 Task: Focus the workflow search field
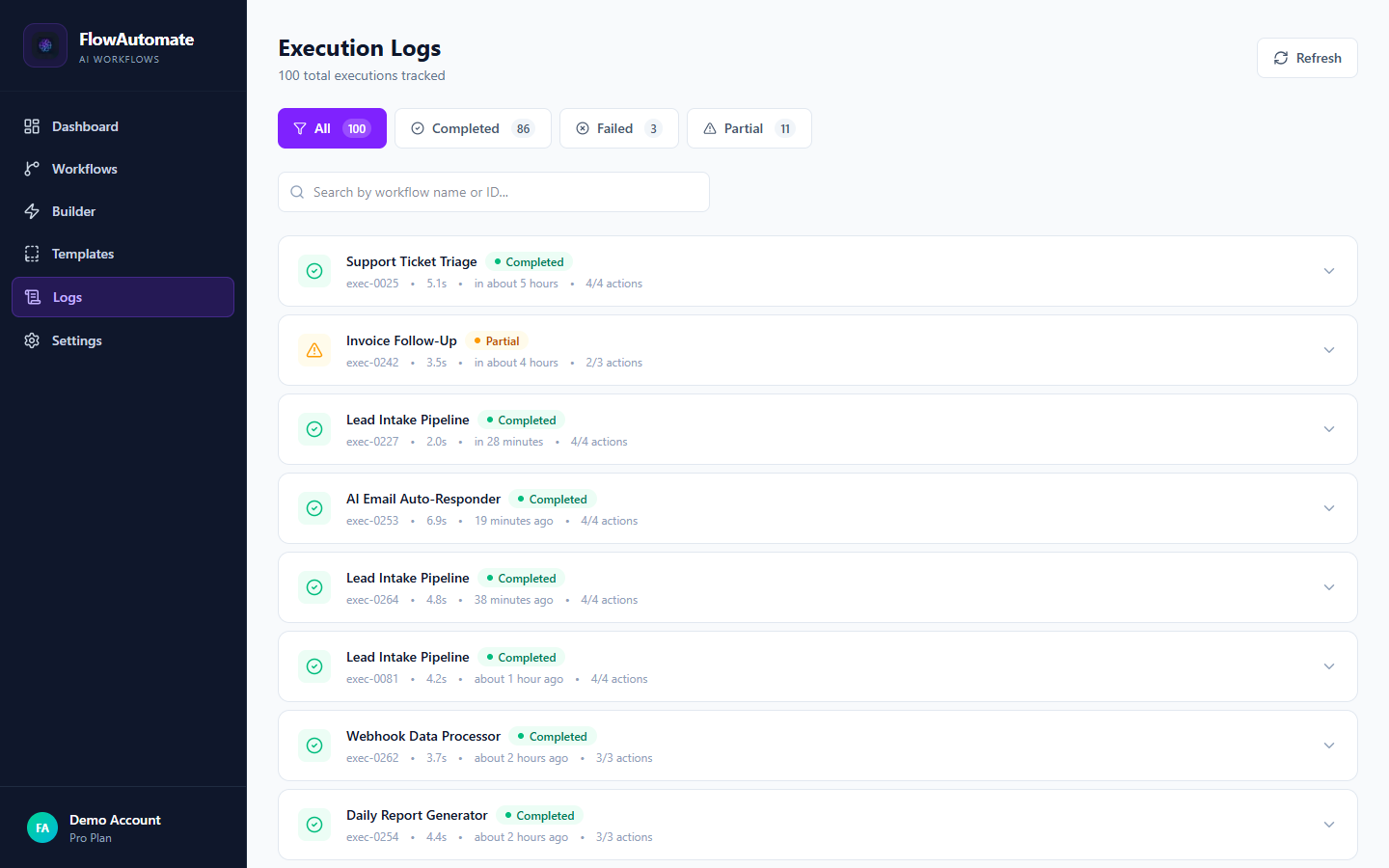tap(494, 192)
